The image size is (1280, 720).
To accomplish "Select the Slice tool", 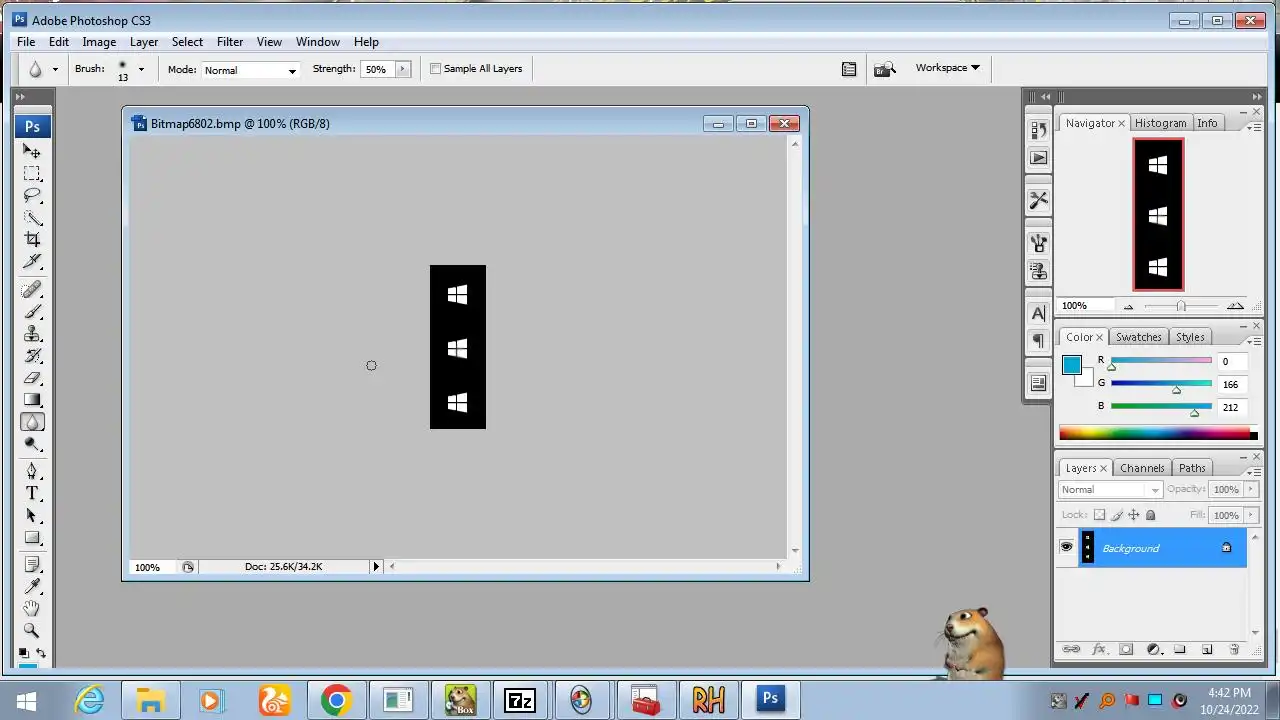I will click(32, 261).
